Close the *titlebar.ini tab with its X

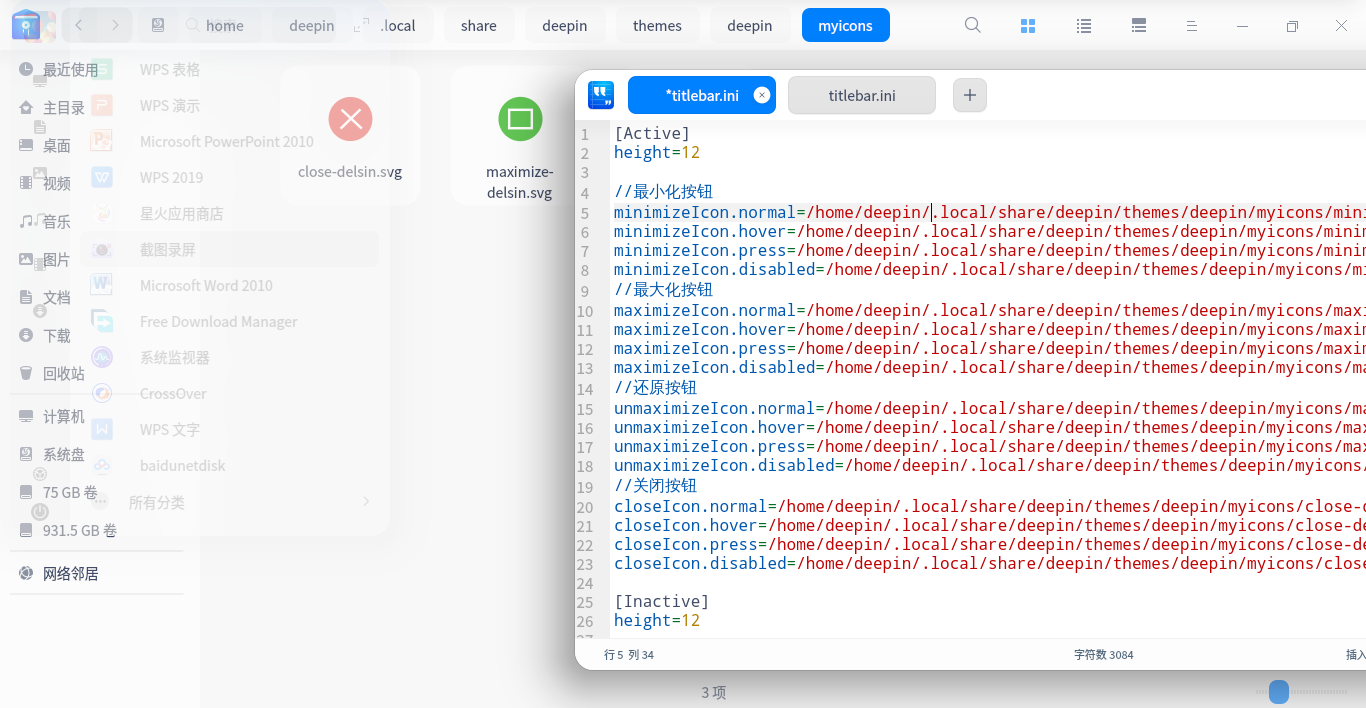[762, 95]
